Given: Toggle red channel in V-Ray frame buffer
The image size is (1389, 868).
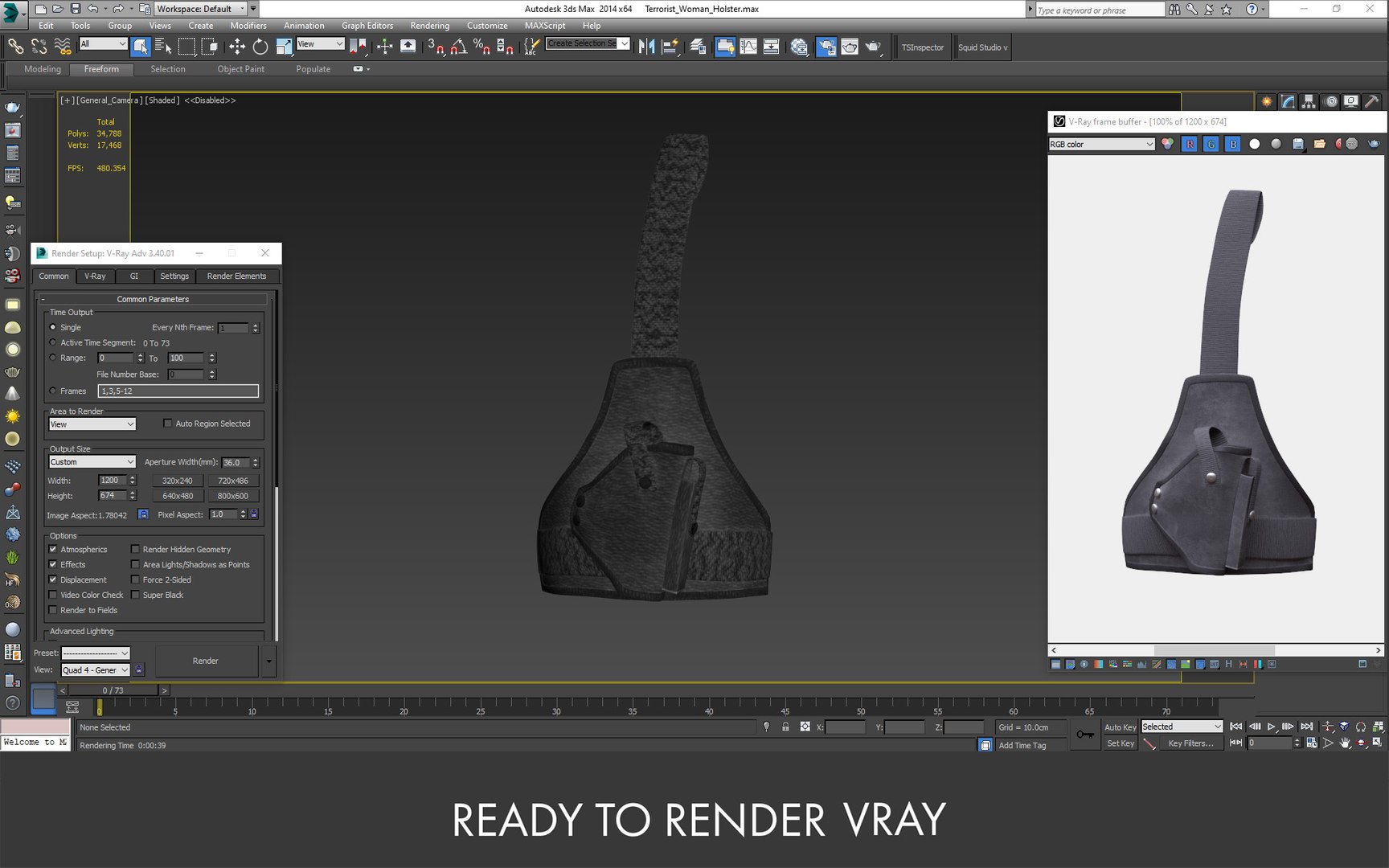Looking at the screenshot, I should pos(1190,144).
